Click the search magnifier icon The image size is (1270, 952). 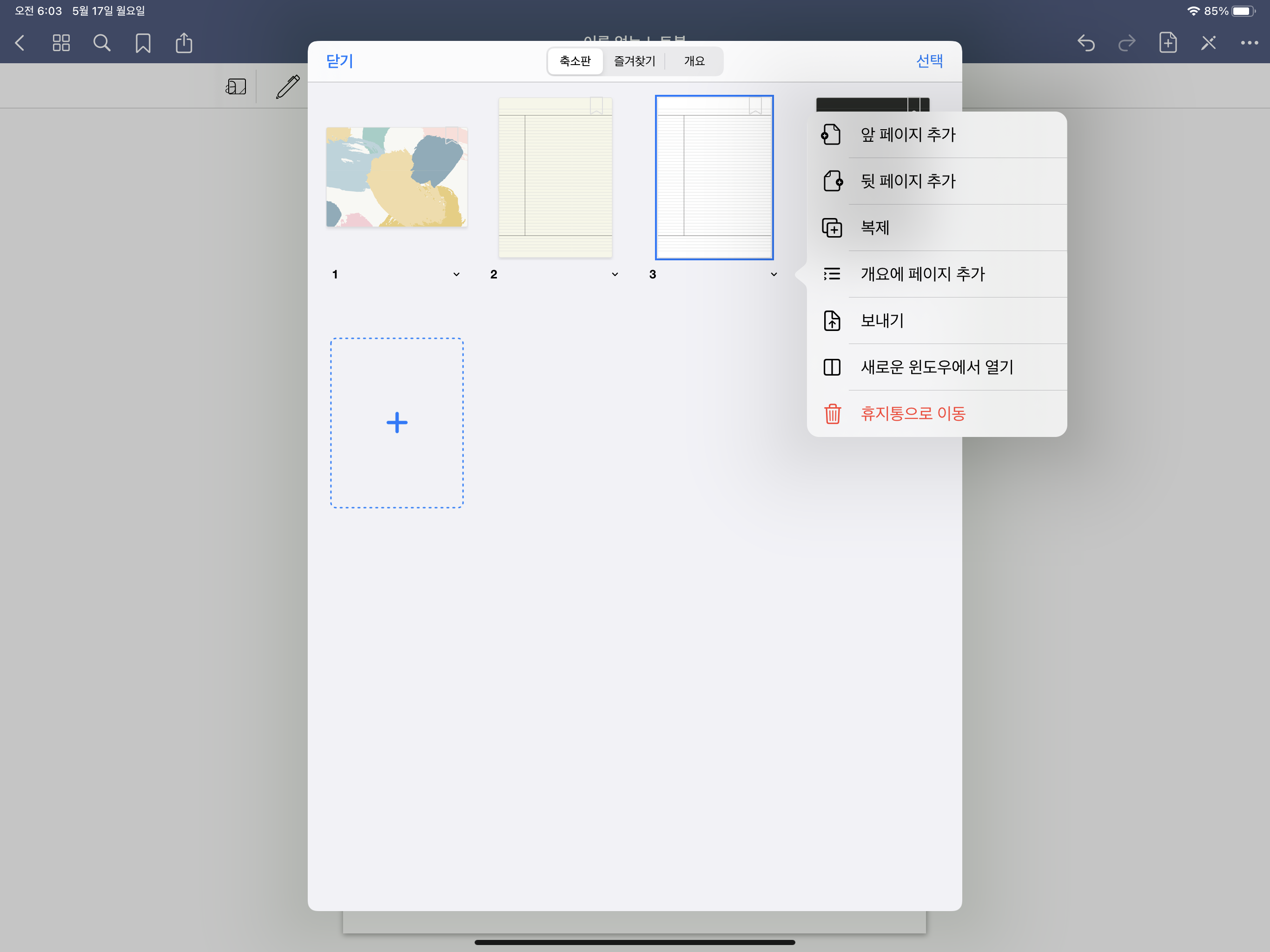pyautogui.click(x=102, y=43)
